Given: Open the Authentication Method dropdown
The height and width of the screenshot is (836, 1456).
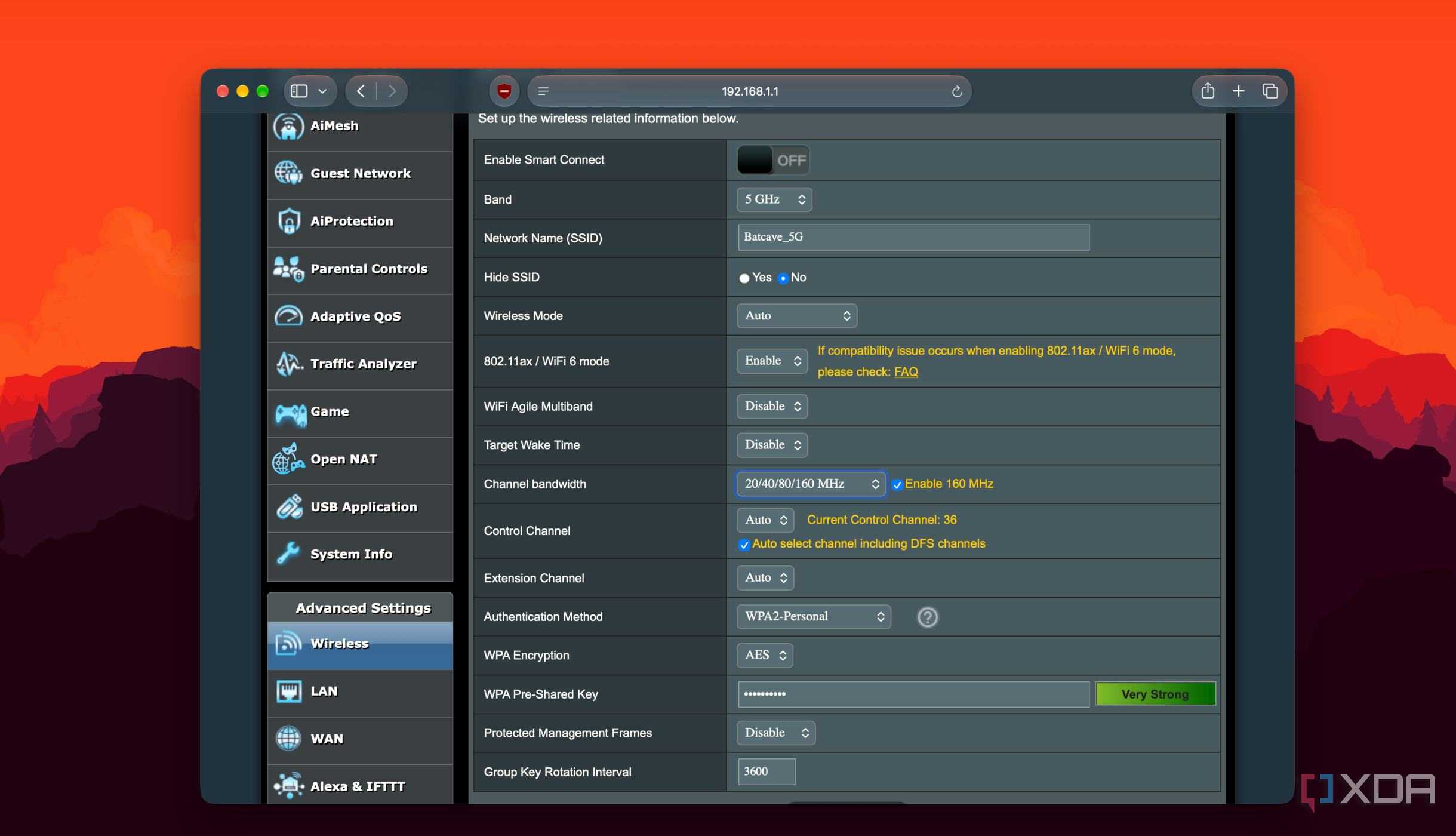Looking at the screenshot, I should point(814,617).
